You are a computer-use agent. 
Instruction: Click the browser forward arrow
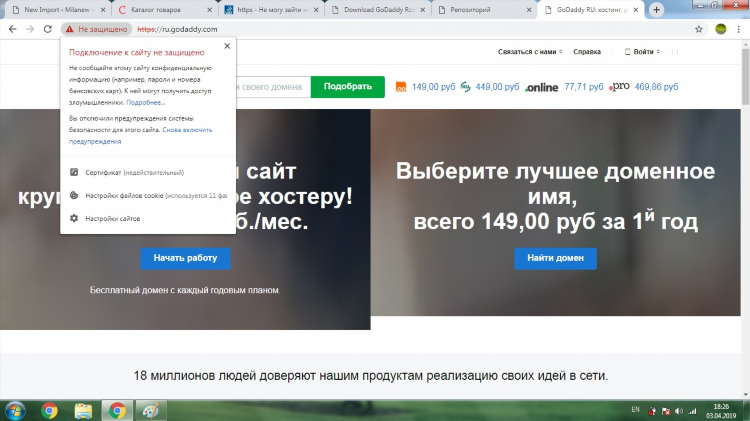click(30, 29)
